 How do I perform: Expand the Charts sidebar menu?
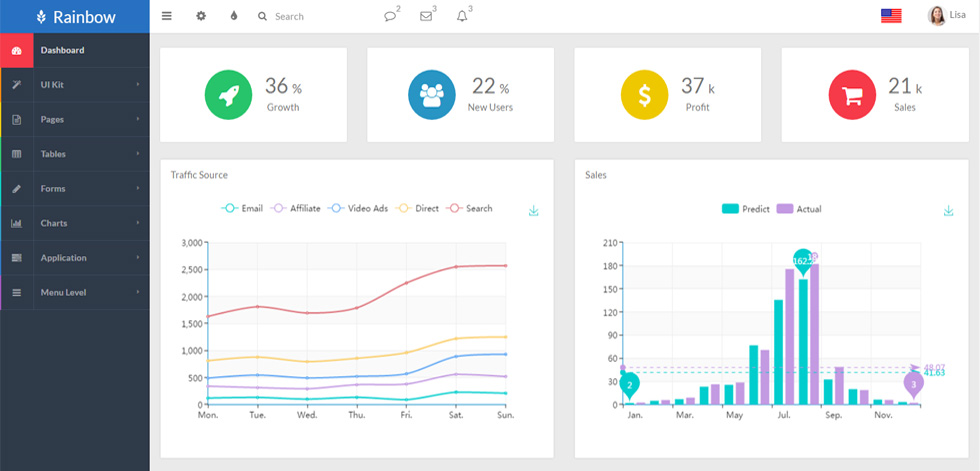click(75, 223)
